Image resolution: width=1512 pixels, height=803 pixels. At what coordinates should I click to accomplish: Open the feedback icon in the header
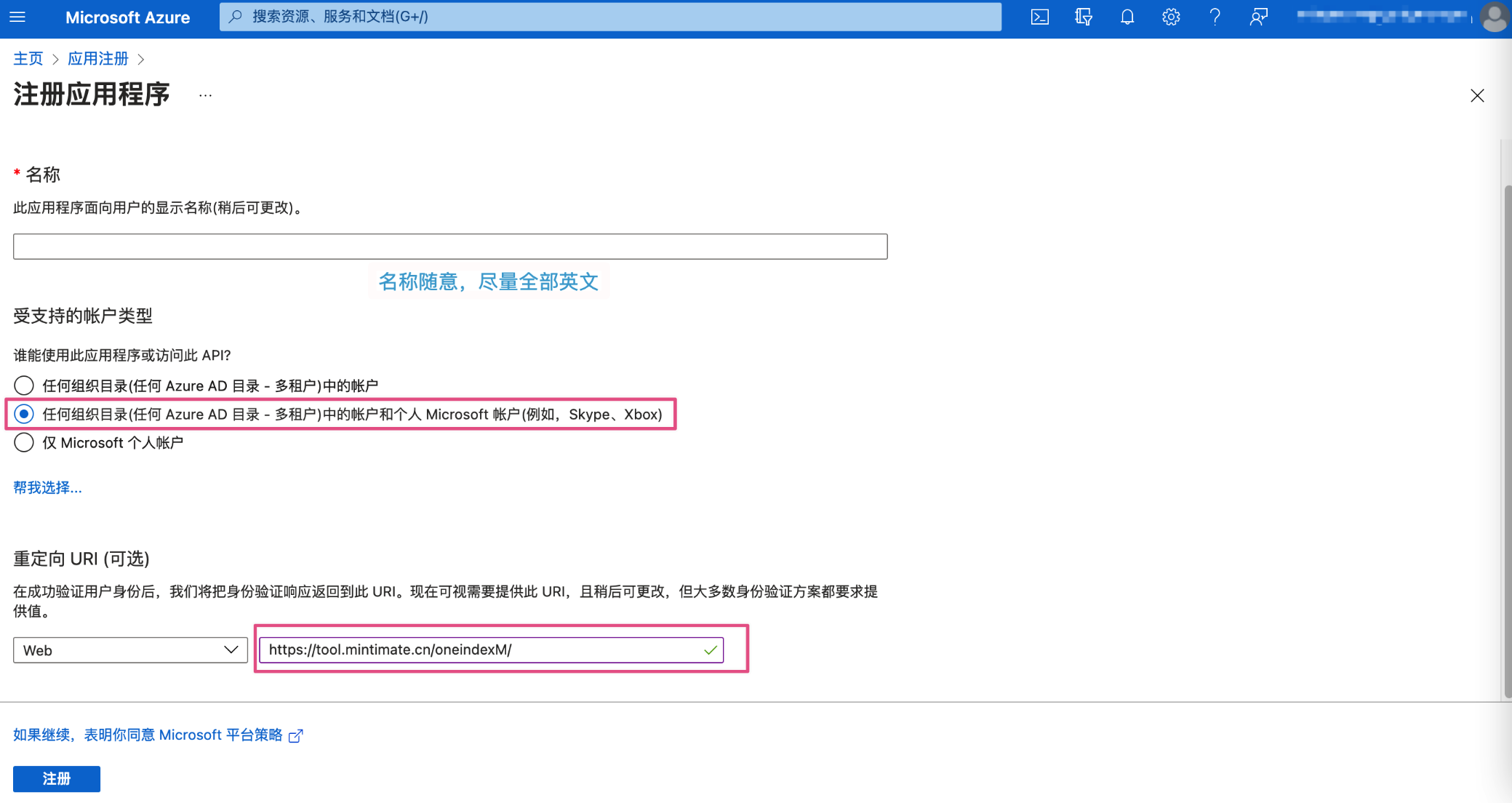1258,17
